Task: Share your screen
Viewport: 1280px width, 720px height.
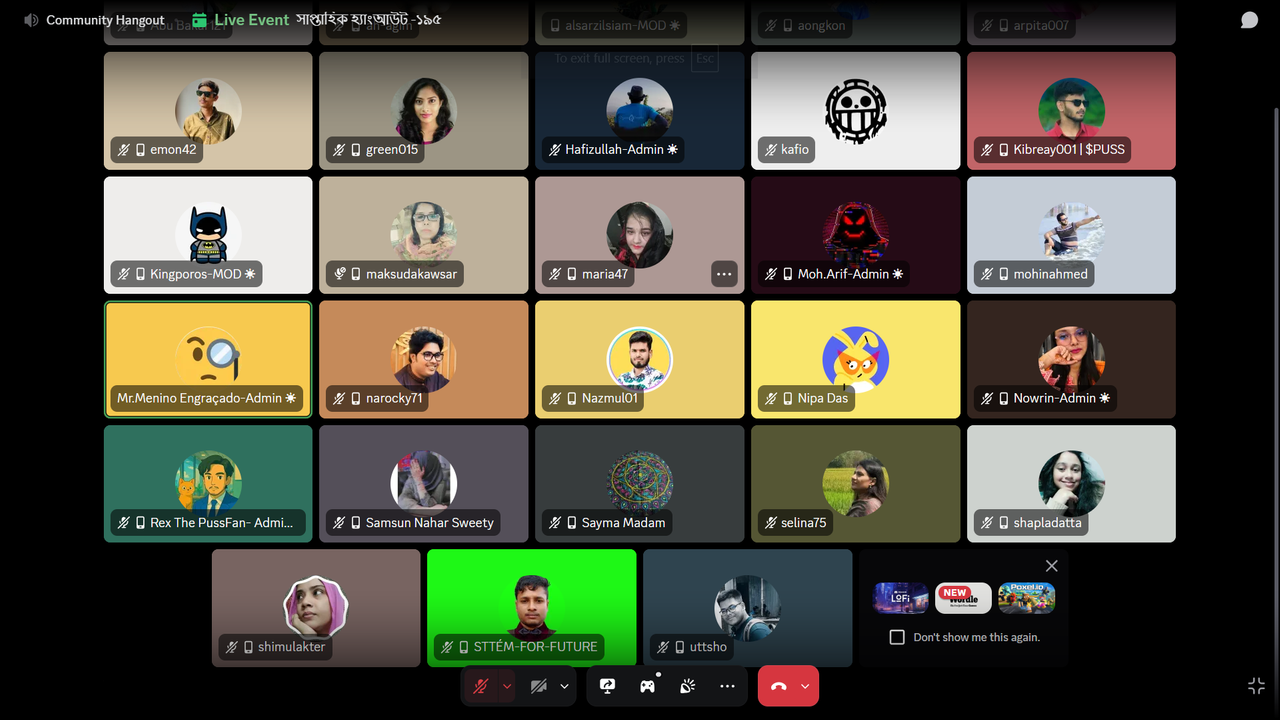Action: tap(607, 686)
